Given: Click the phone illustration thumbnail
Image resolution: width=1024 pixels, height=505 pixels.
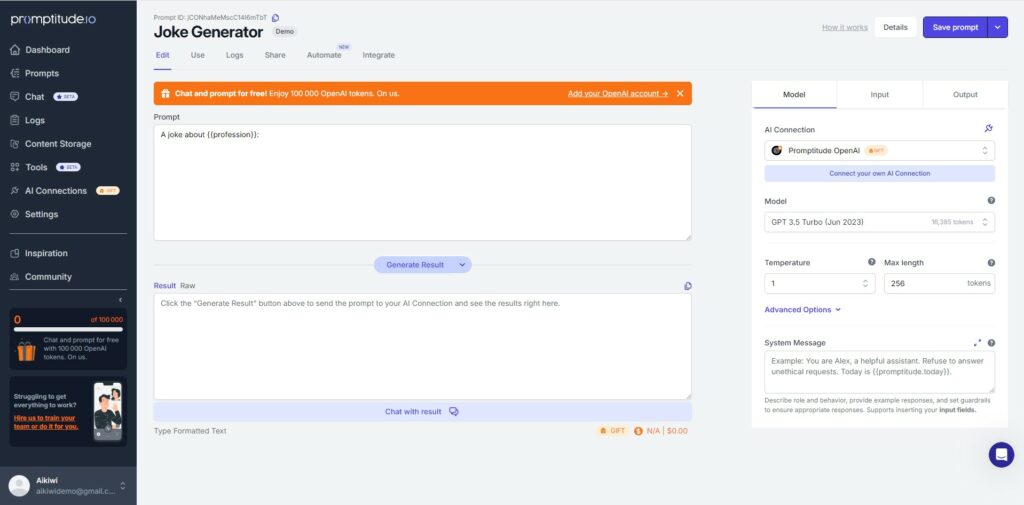Looking at the screenshot, I should click(x=108, y=412).
